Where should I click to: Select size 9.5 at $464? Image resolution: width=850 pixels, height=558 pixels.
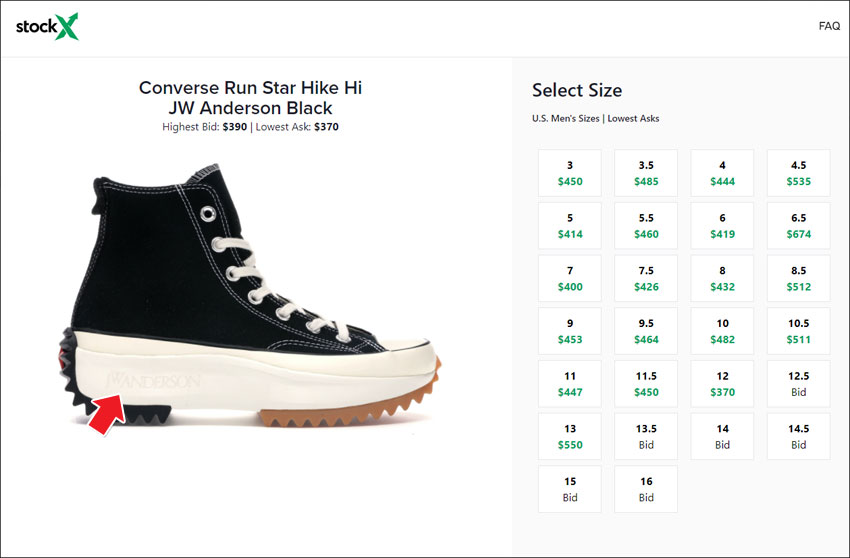646,332
